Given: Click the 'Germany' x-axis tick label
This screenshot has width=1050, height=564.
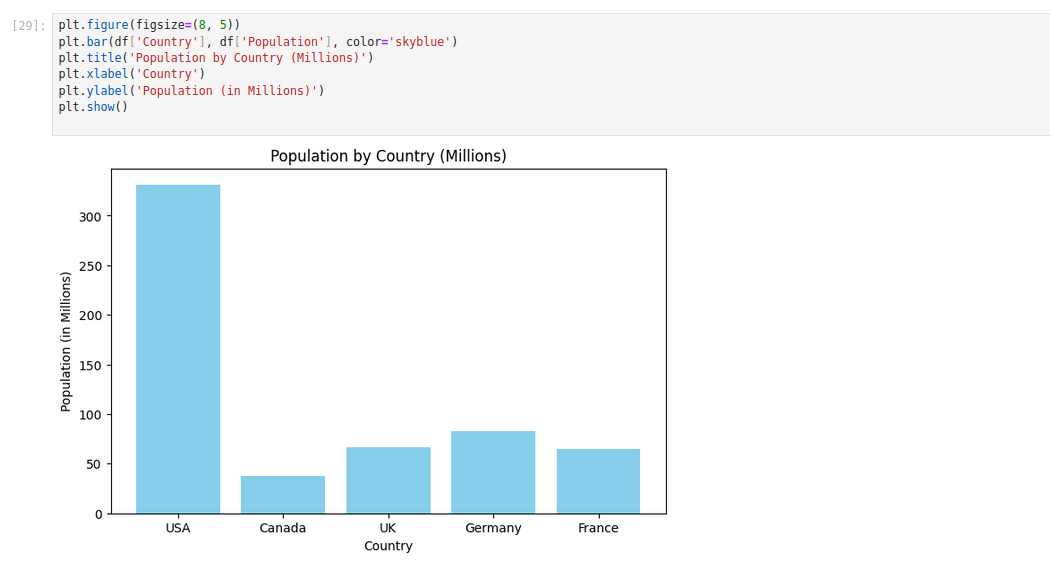Looking at the screenshot, I should pos(493,528).
